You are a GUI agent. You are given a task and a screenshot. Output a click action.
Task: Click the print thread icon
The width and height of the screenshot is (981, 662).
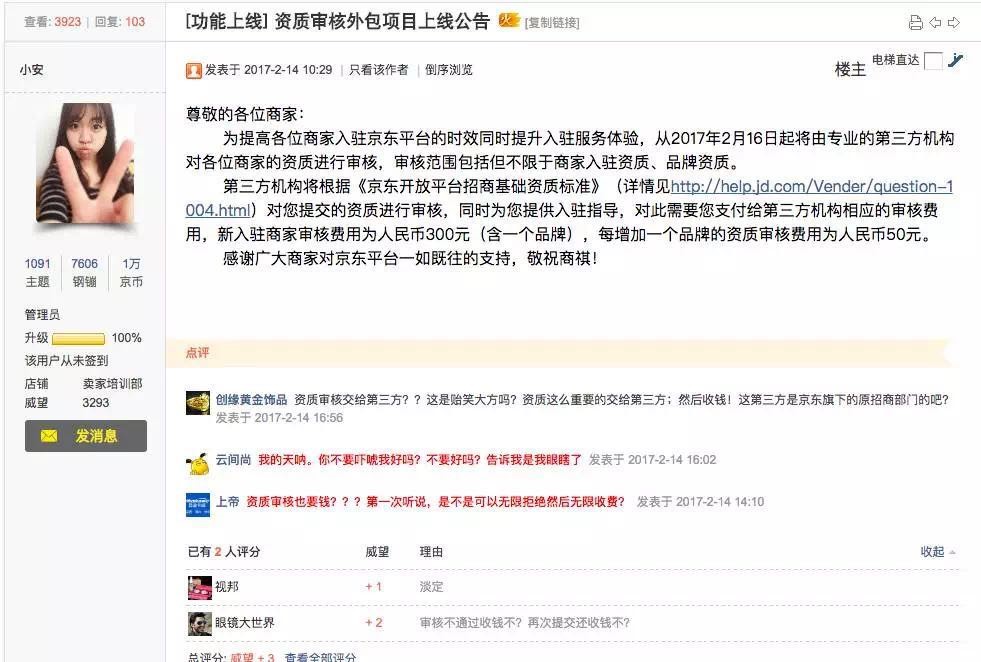click(x=915, y=23)
